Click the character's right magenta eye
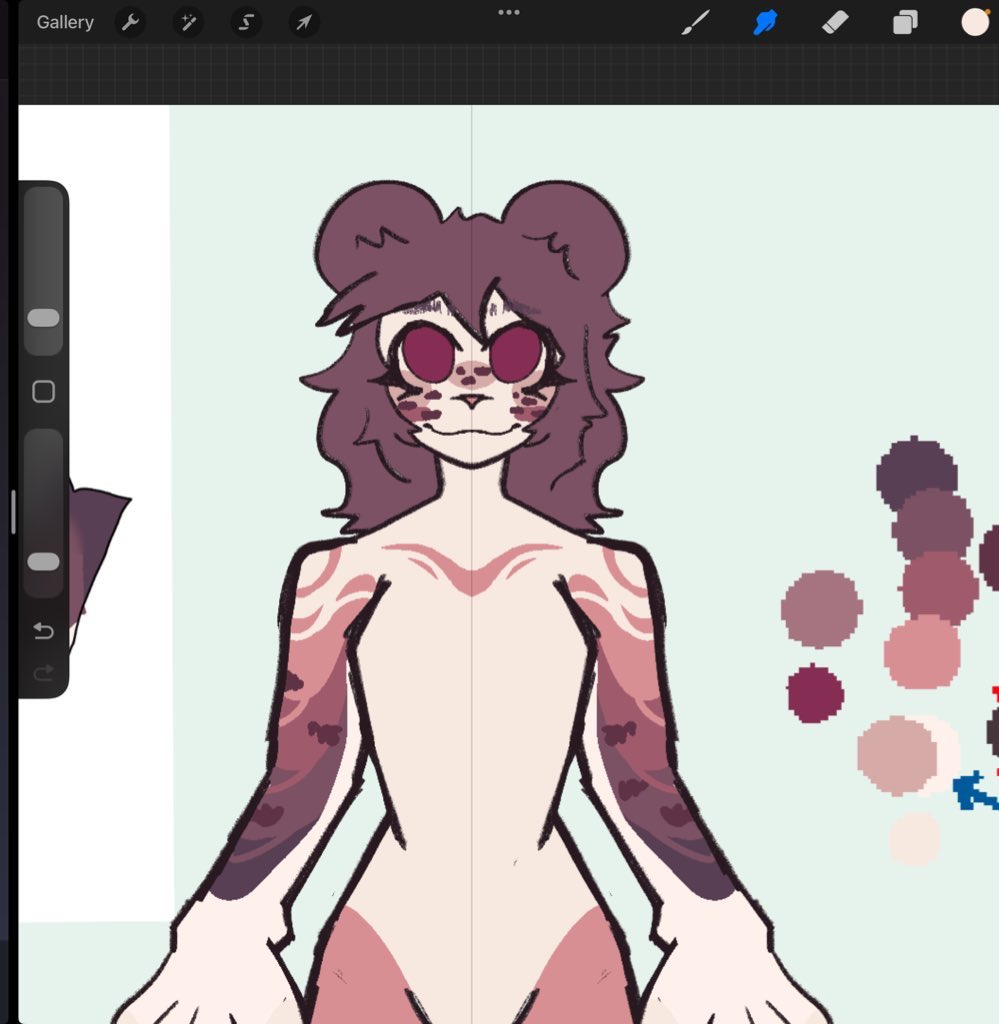 click(517, 354)
